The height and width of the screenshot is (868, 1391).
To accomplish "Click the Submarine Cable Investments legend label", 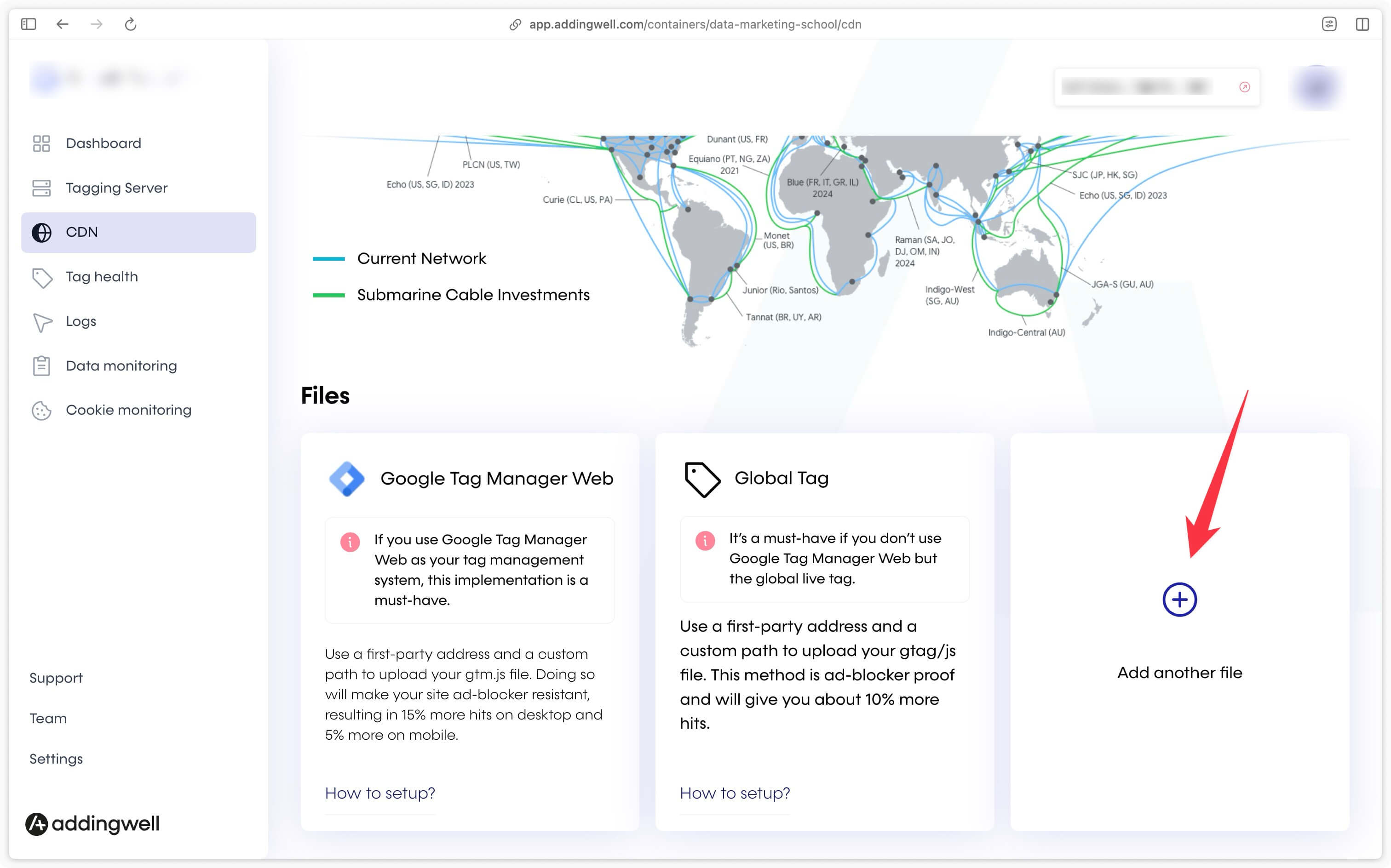I will (x=473, y=295).
